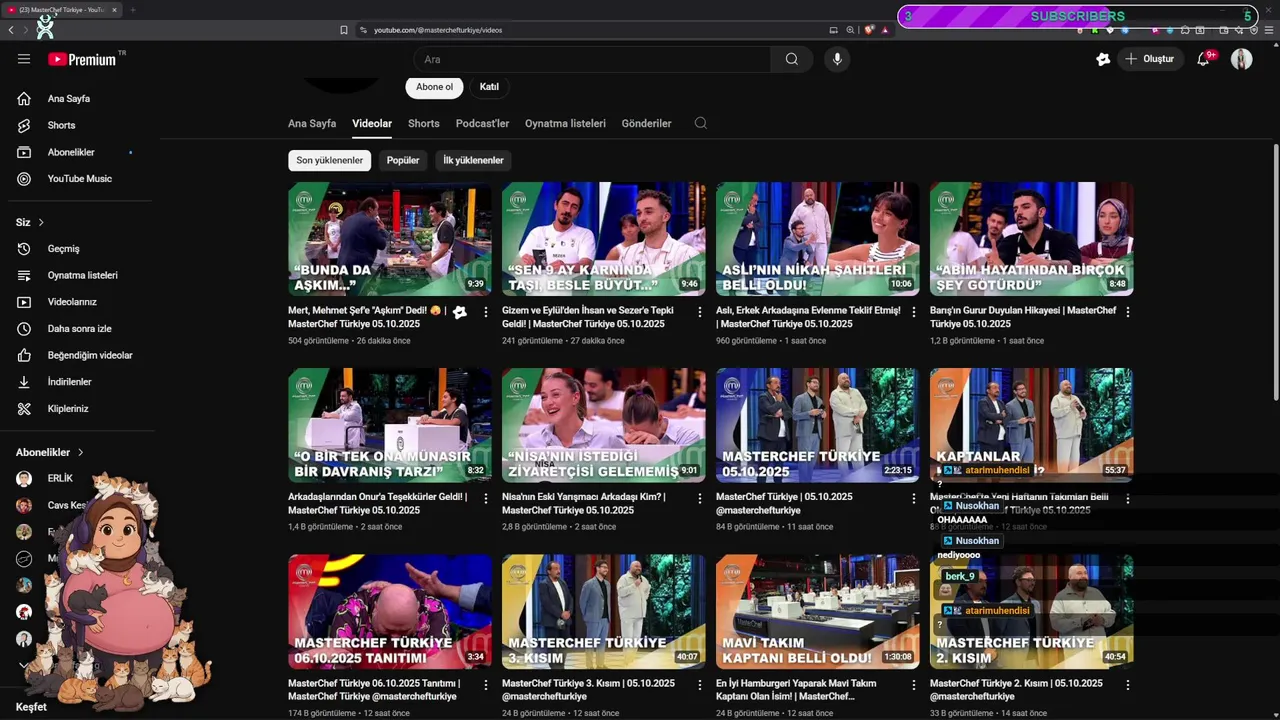Click the Abone ol button
The width and height of the screenshot is (1280, 720).
(434, 87)
